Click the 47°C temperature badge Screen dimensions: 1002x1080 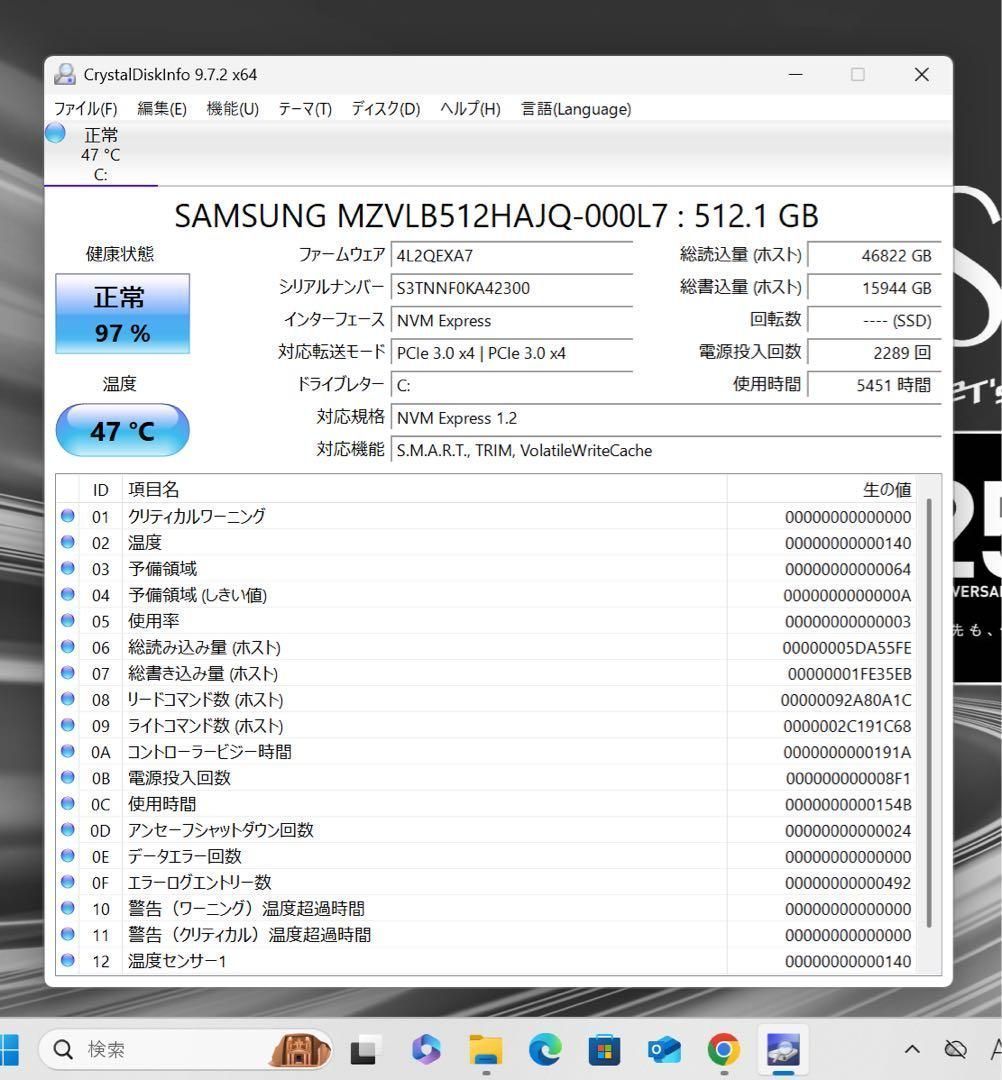click(x=122, y=430)
